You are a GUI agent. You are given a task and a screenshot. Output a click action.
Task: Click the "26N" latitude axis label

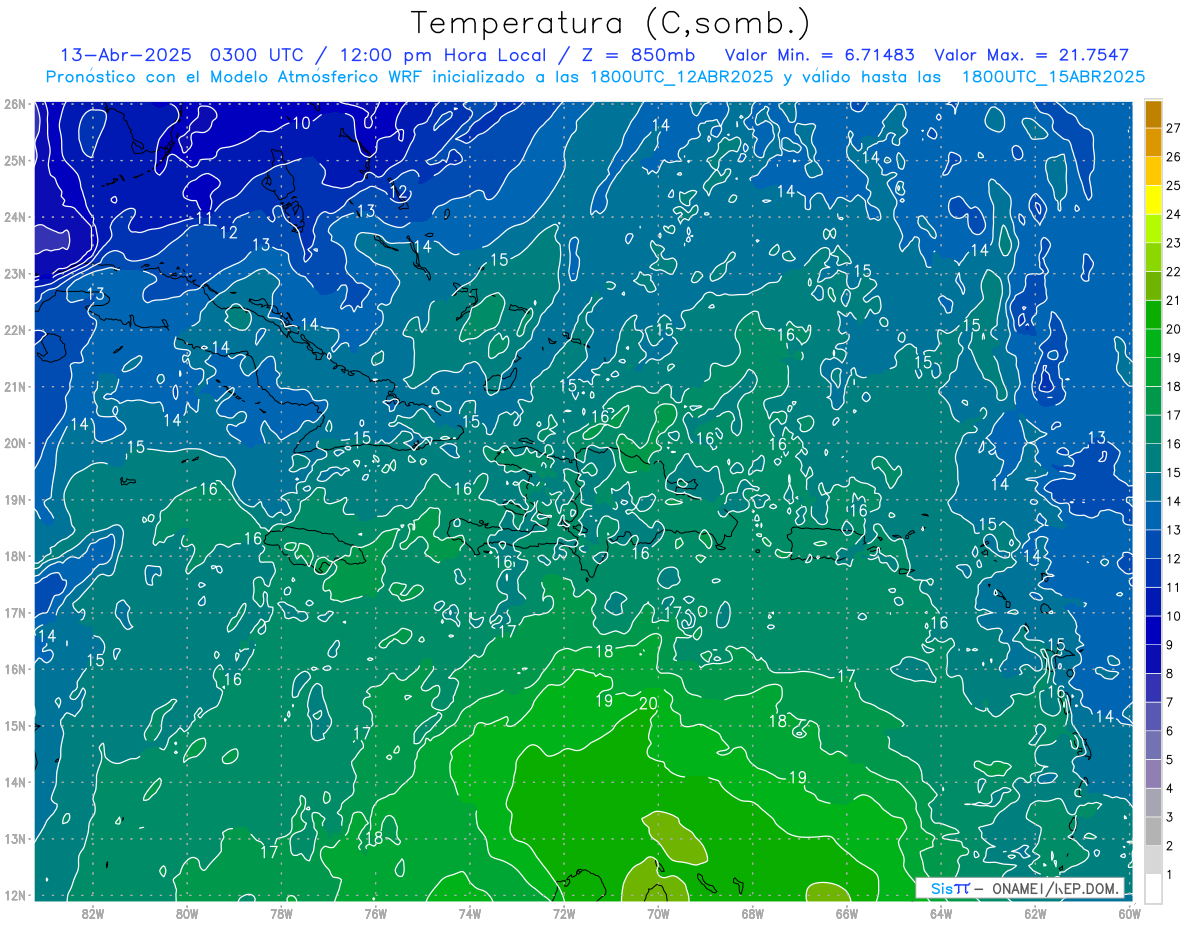click(15, 104)
